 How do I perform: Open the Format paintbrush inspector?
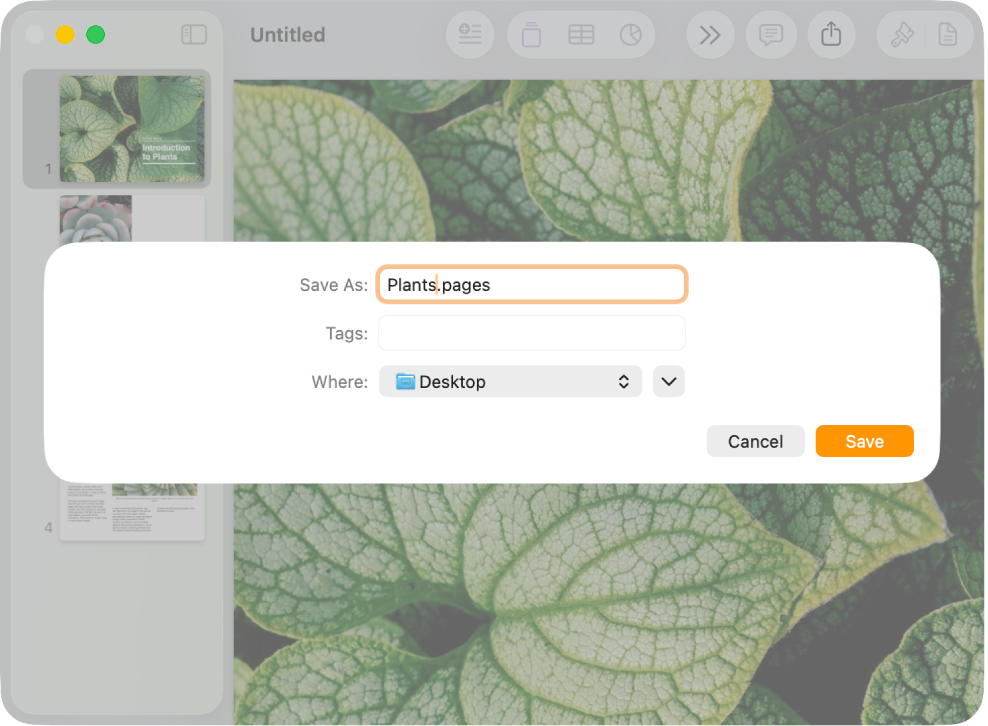point(902,35)
